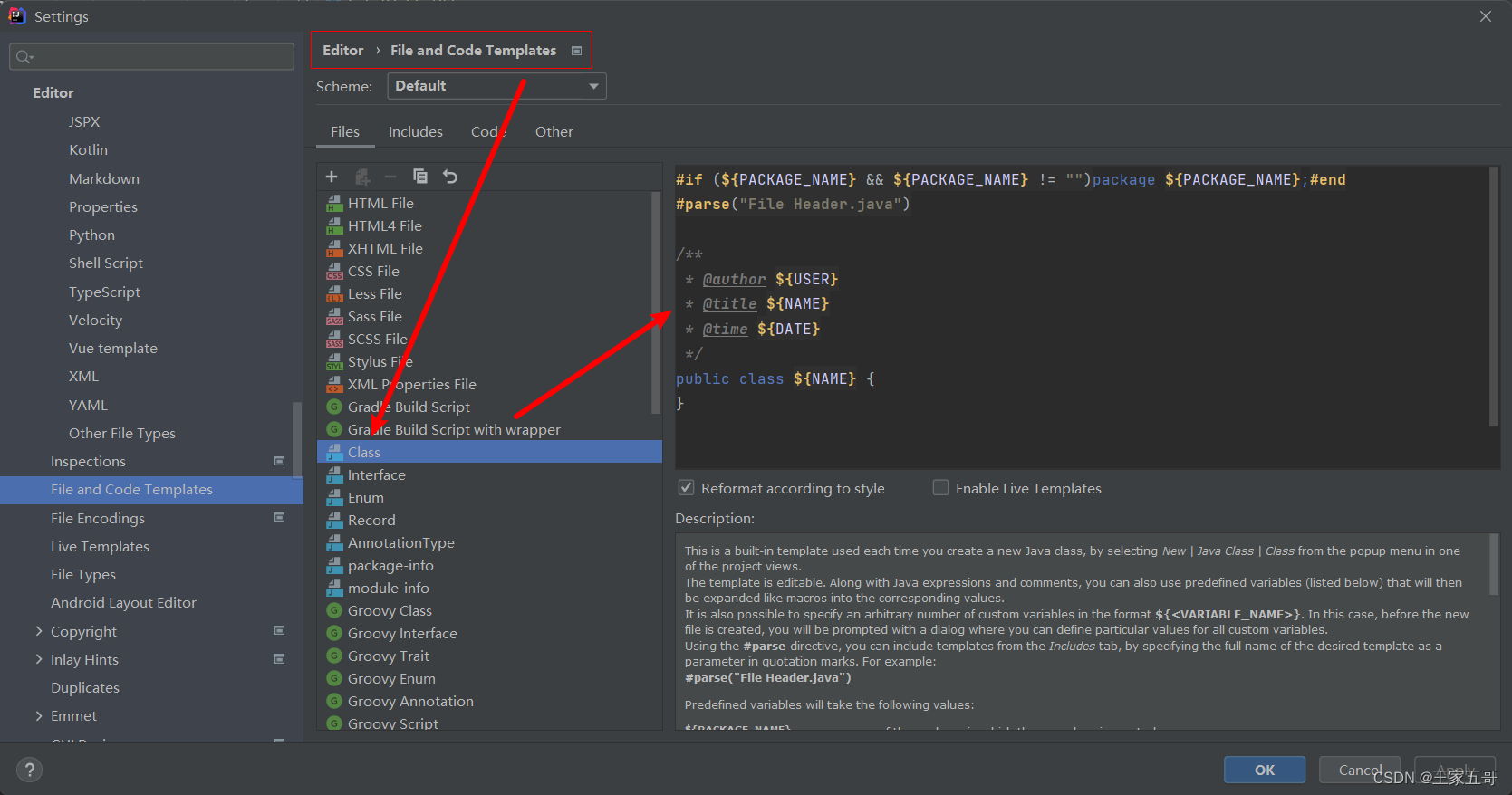This screenshot has height=795, width=1512.
Task: Click the Reset to Default revert icon
Action: coord(450,177)
